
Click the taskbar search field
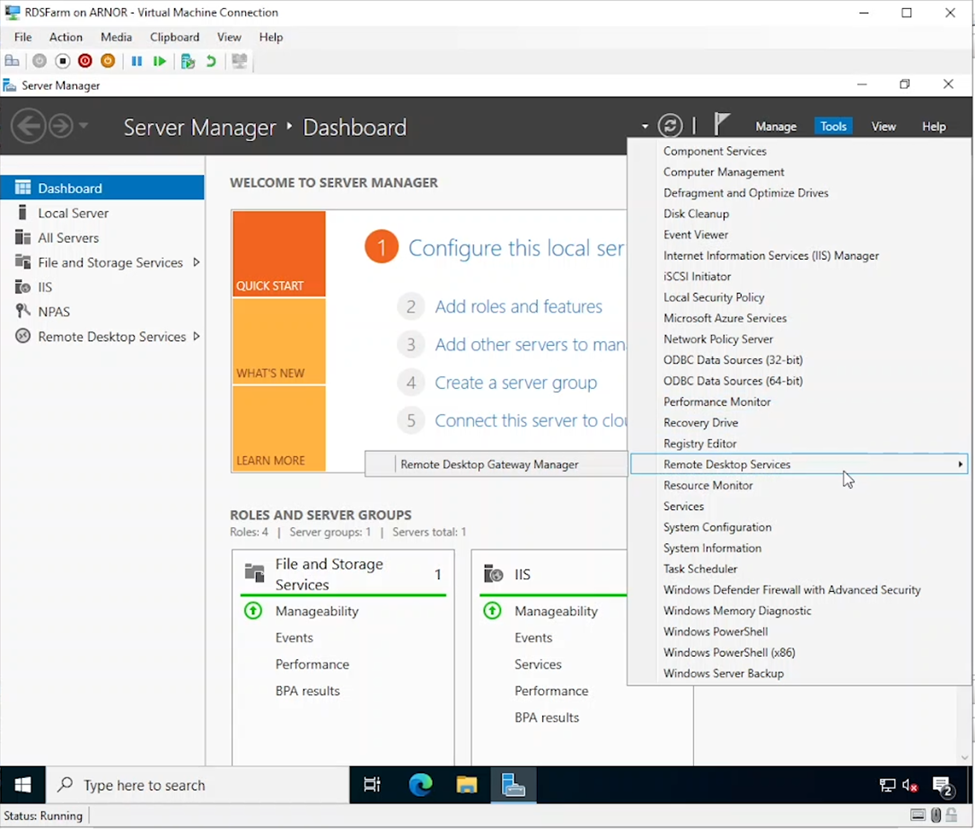(x=180, y=785)
